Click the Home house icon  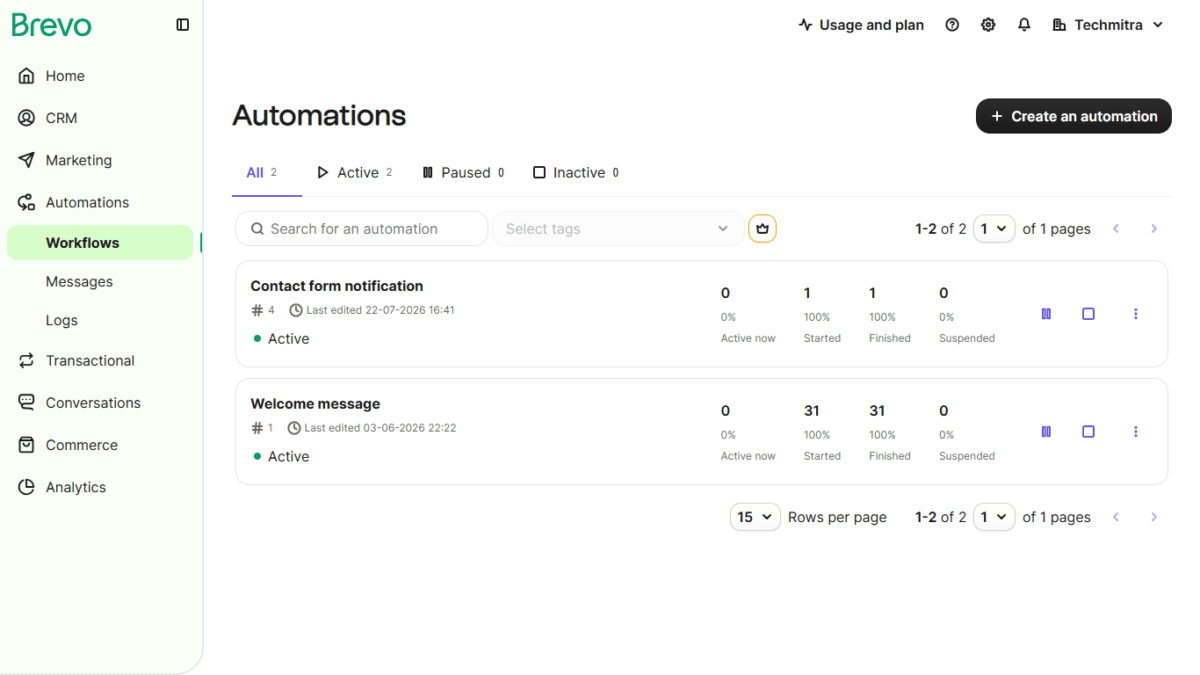tap(27, 76)
